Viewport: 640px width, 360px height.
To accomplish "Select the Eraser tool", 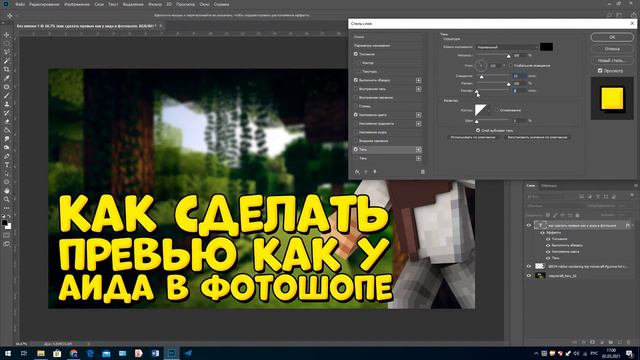I will pos(7,122).
